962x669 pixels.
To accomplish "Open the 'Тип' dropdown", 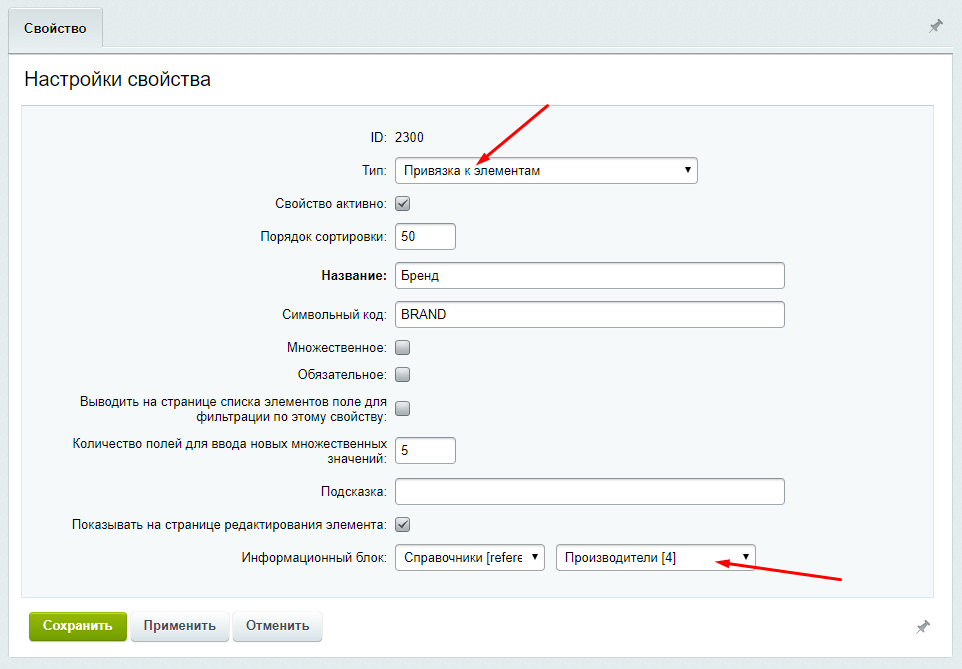I will coord(546,171).
